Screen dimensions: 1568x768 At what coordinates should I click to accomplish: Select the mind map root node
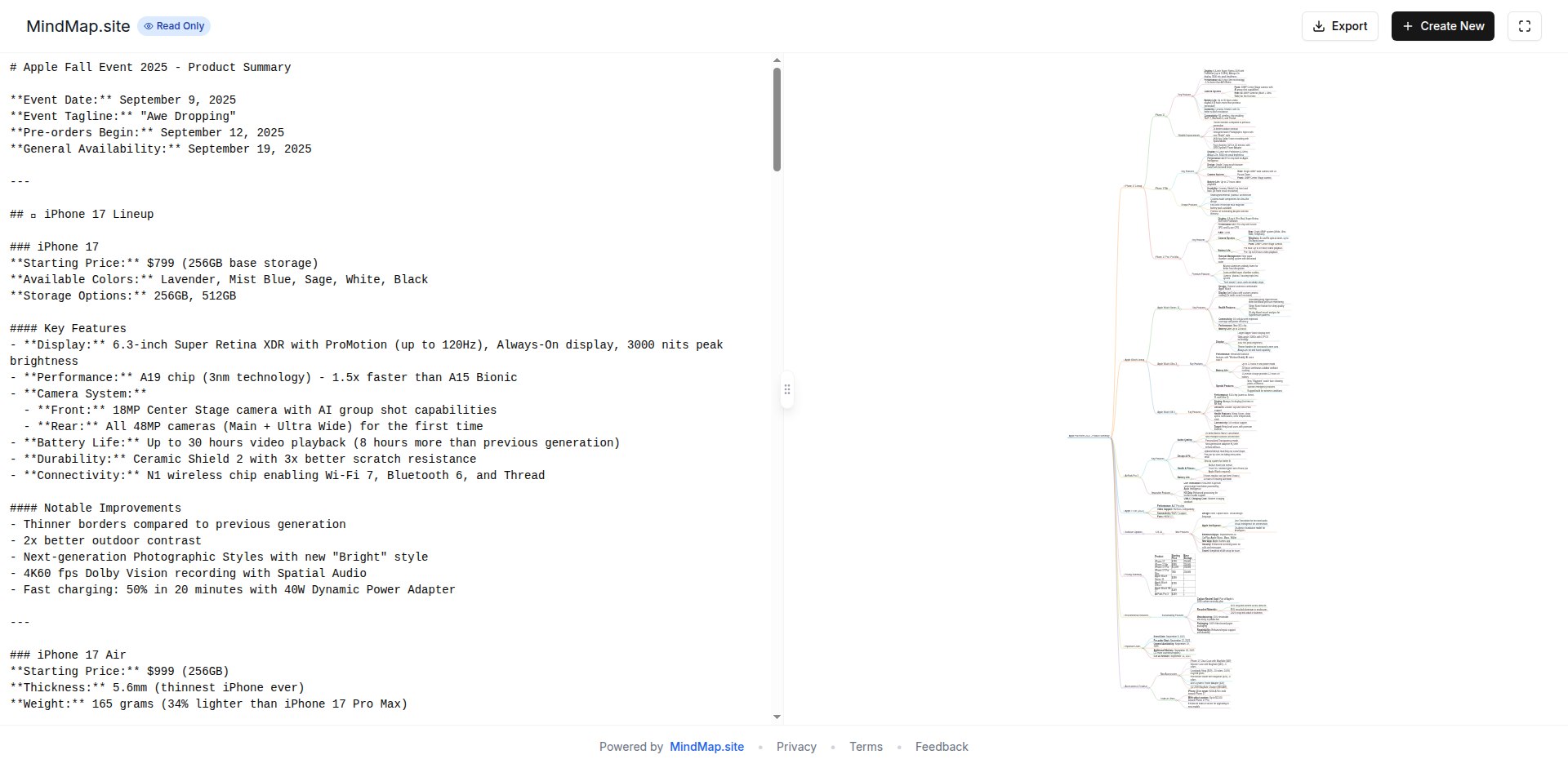point(1089,436)
